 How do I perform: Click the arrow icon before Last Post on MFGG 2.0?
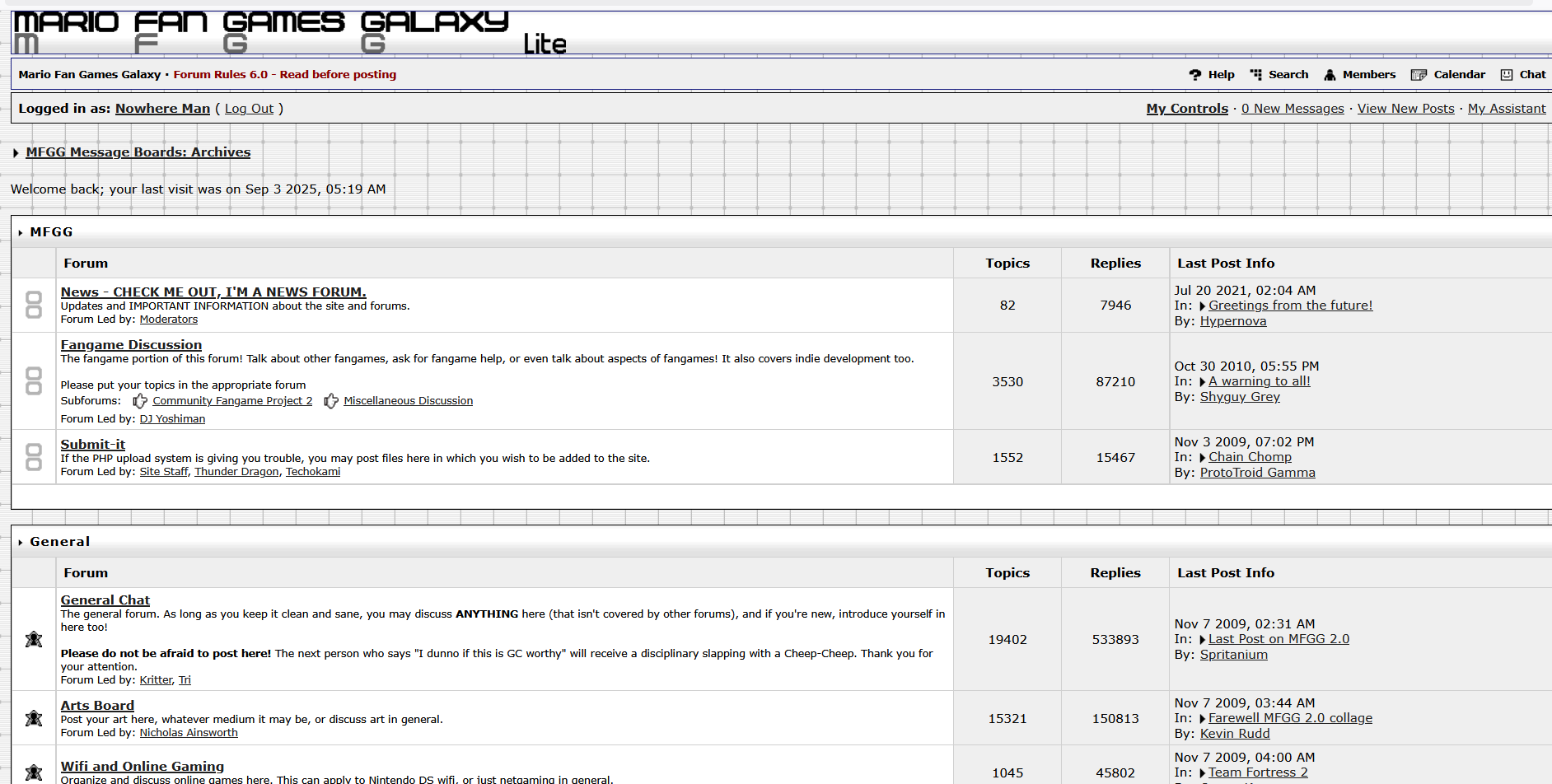[x=1203, y=640]
